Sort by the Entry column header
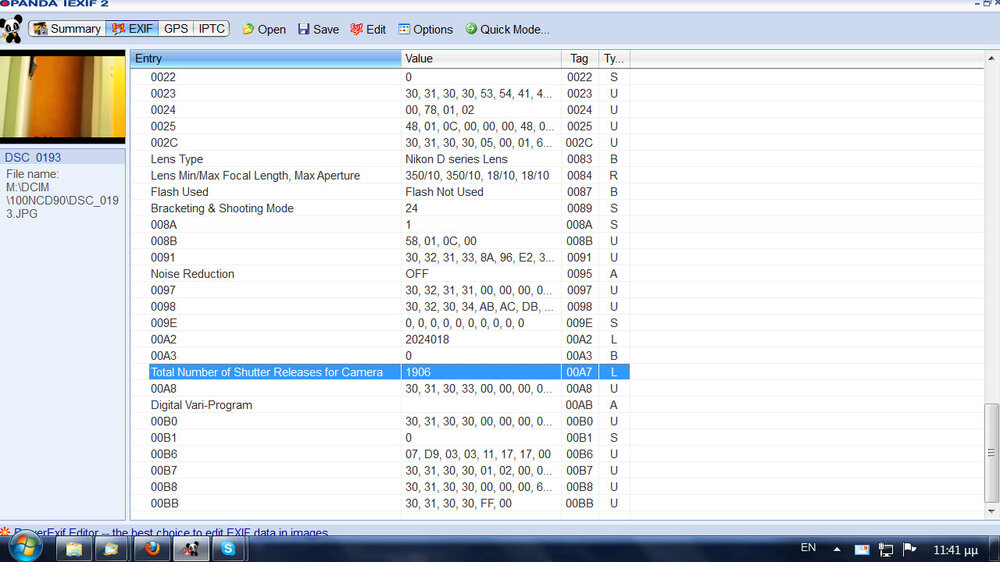The image size is (1000, 562). tap(265, 59)
